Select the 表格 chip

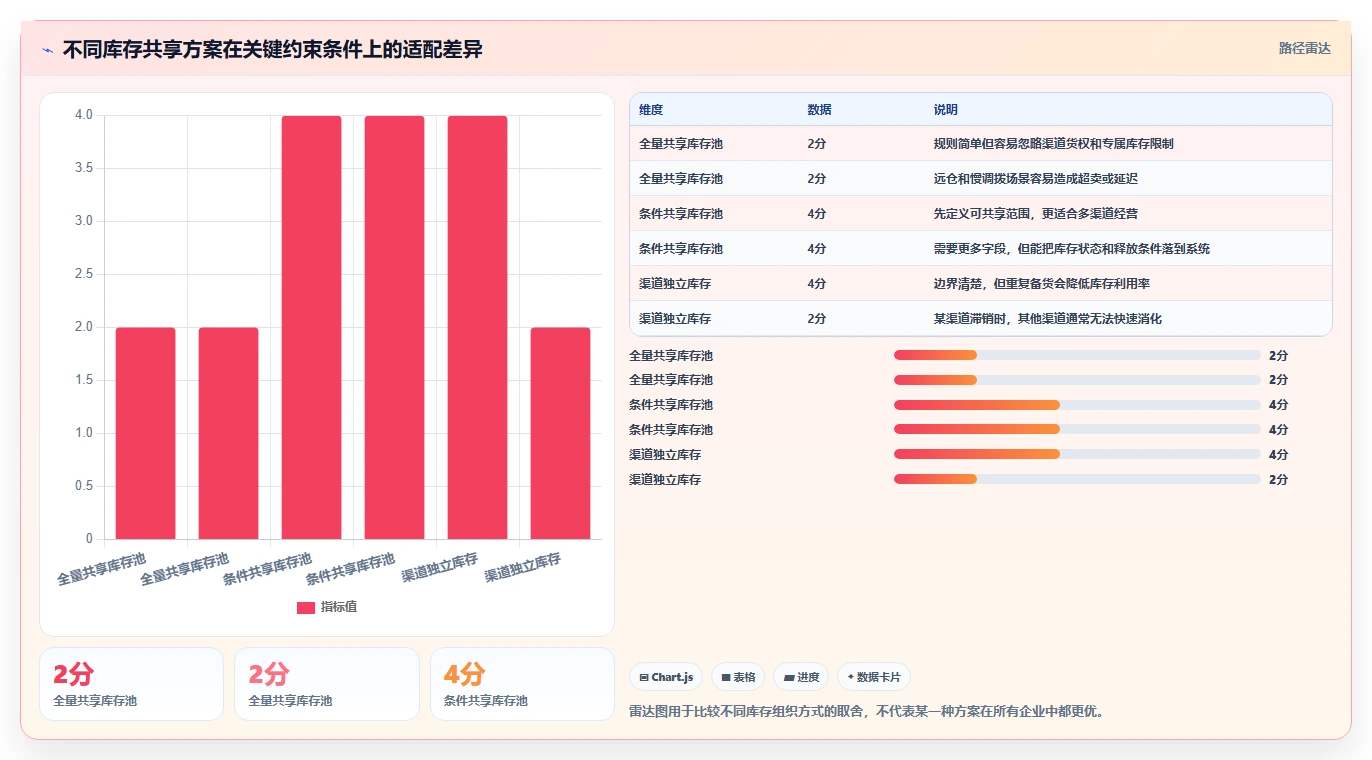point(738,677)
